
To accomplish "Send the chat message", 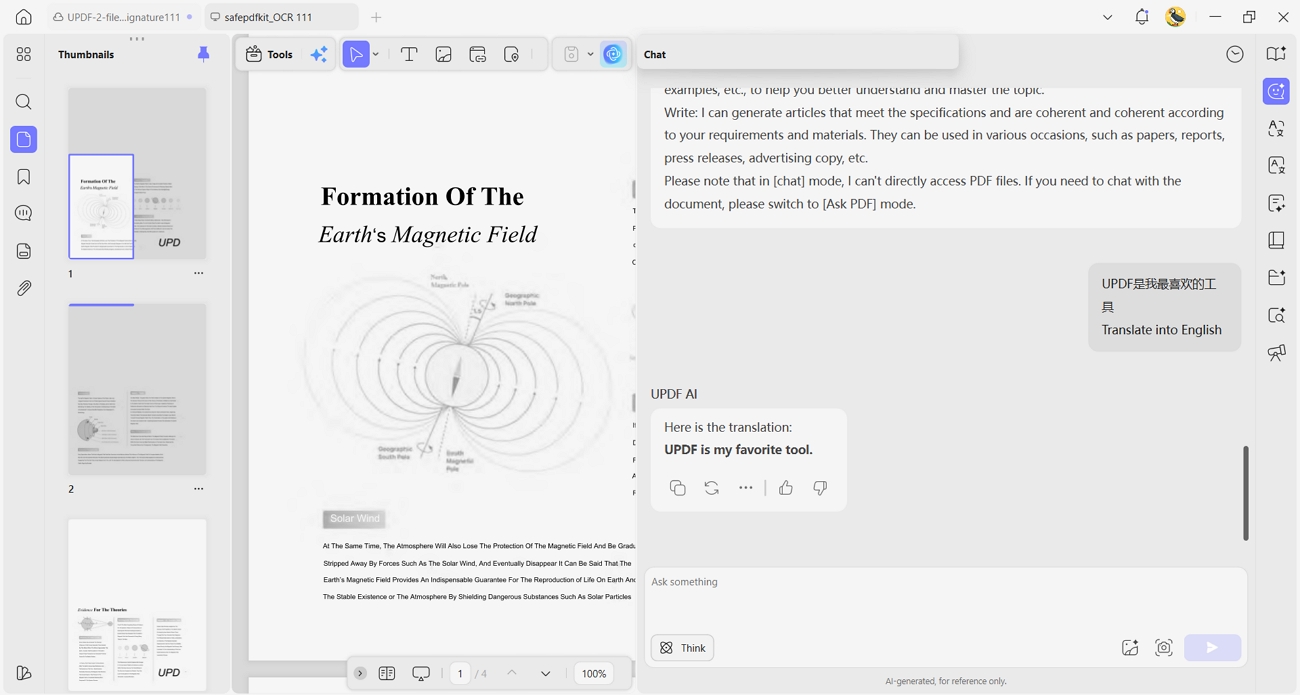I will click(x=1212, y=648).
